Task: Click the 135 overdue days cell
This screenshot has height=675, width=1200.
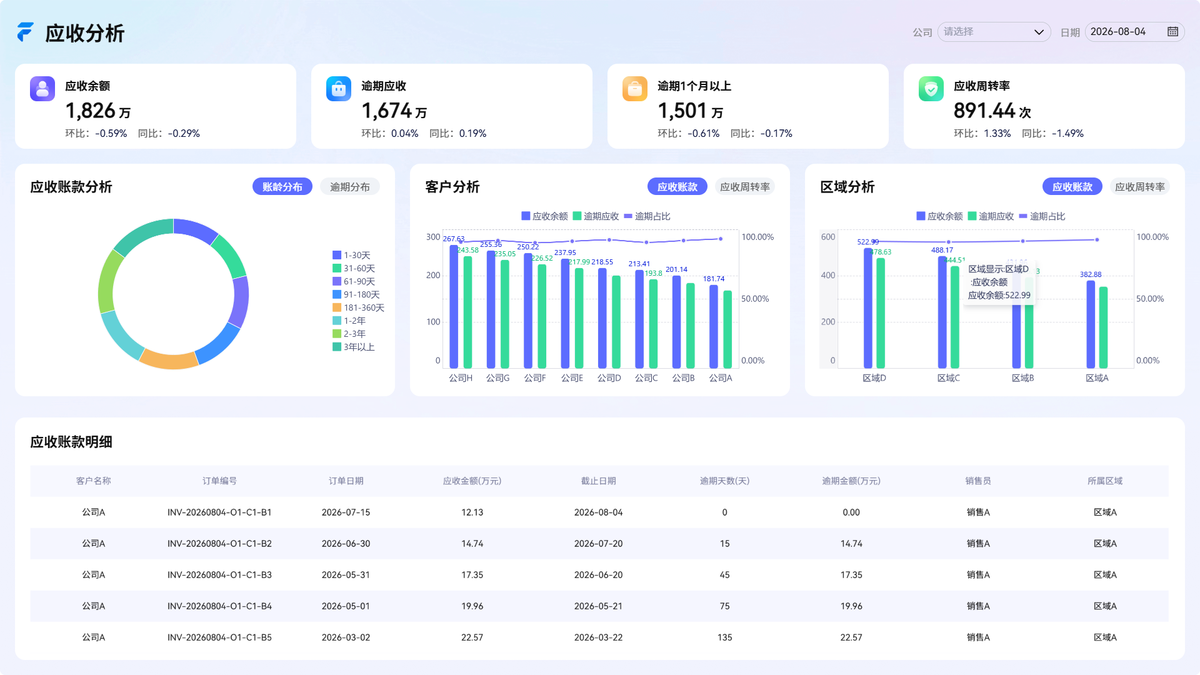Action: coord(725,637)
